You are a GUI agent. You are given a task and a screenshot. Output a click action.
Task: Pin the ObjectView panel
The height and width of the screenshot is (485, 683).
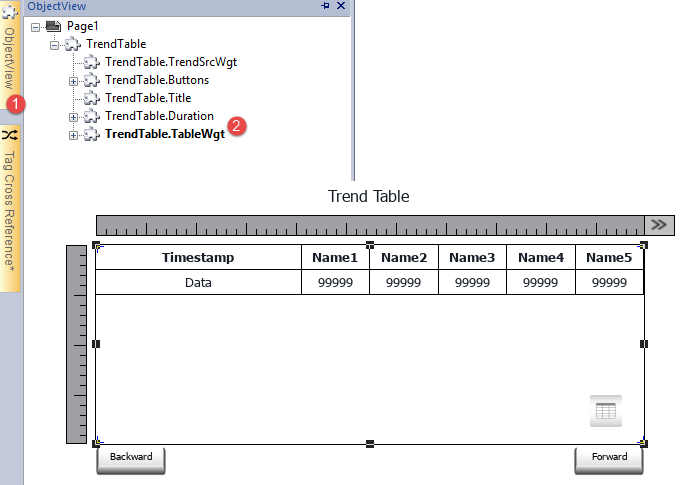pos(325,6)
